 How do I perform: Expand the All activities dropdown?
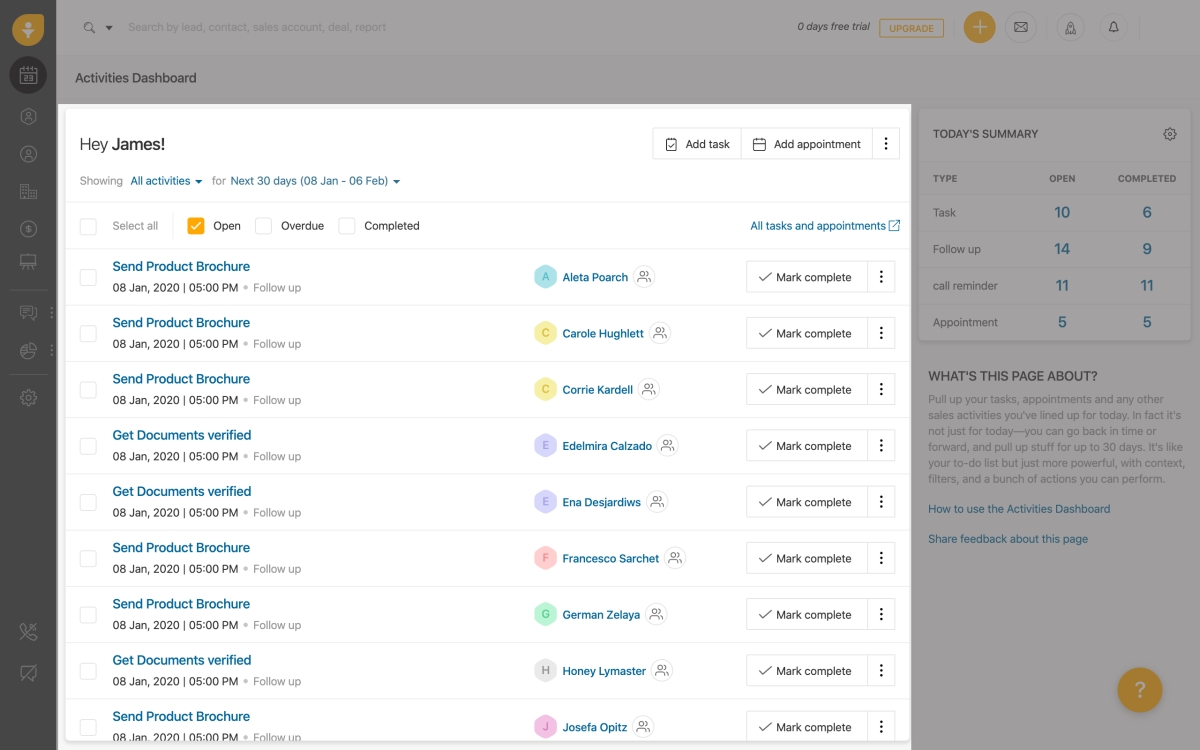[x=166, y=181]
